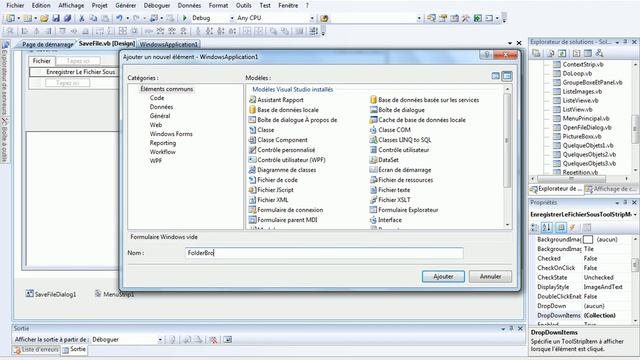The image size is (640, 360).
Task: Open the Outils menu
Action: pyautogui.click(x=244, y=5)
